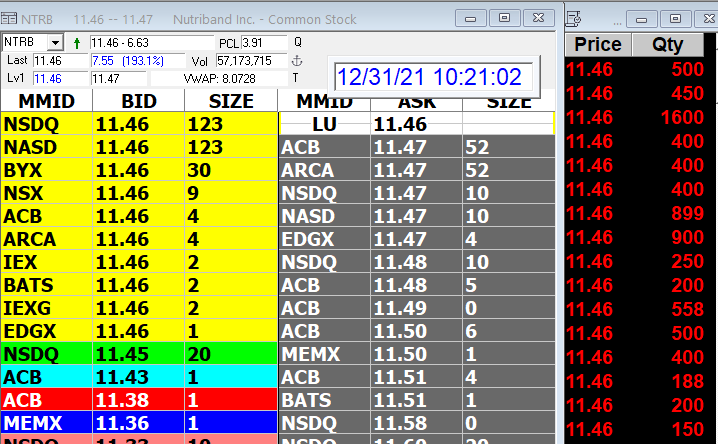Select the BYX bid row
Image resolution: width=718 pixels, height=444 pixels.
(x=139, y=170)
